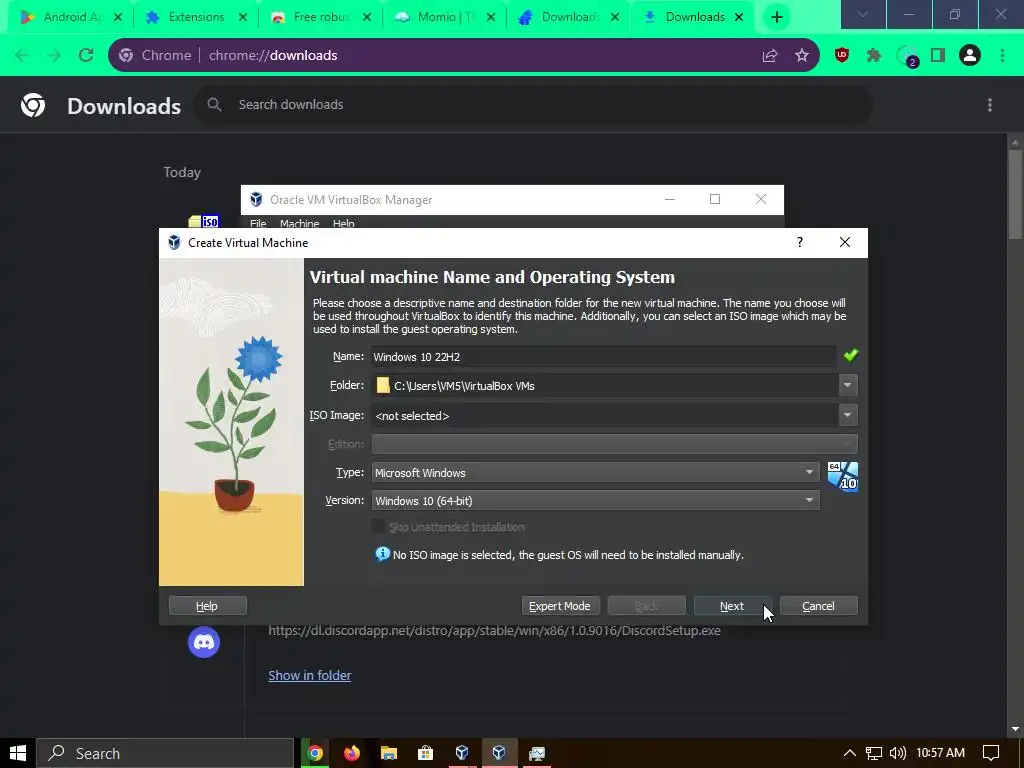Open Firefox from the taskbar

point(352,753)
